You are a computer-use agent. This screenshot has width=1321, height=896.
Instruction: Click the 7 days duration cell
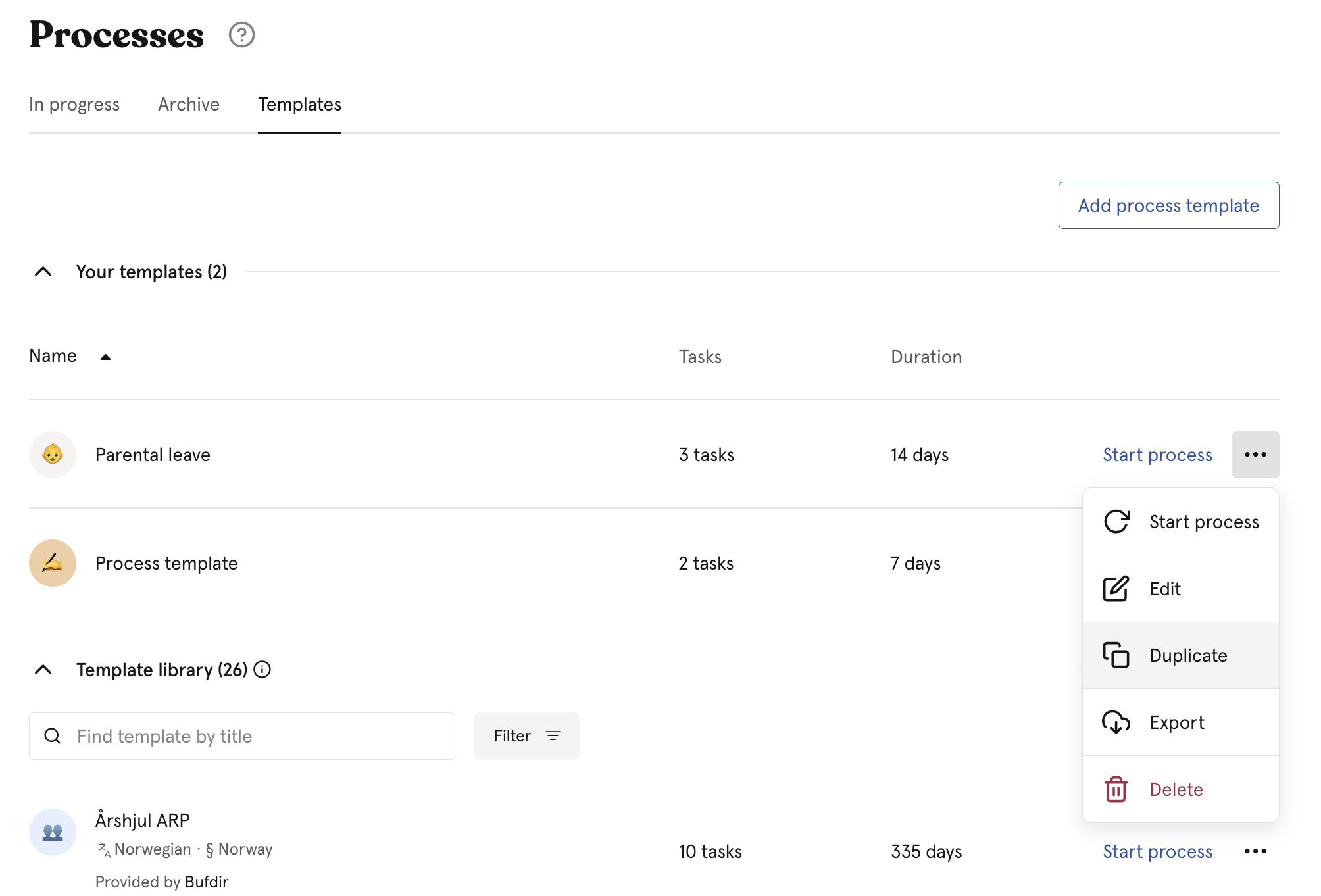(916, 563)
